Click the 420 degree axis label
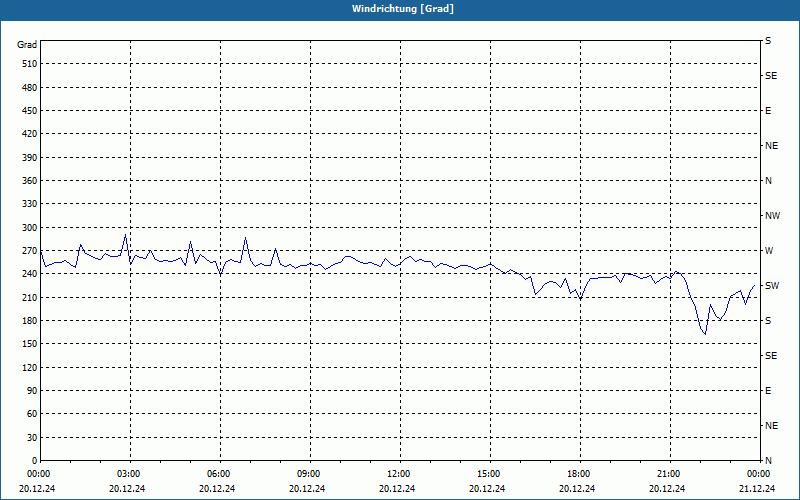 [x=30, y=134]
